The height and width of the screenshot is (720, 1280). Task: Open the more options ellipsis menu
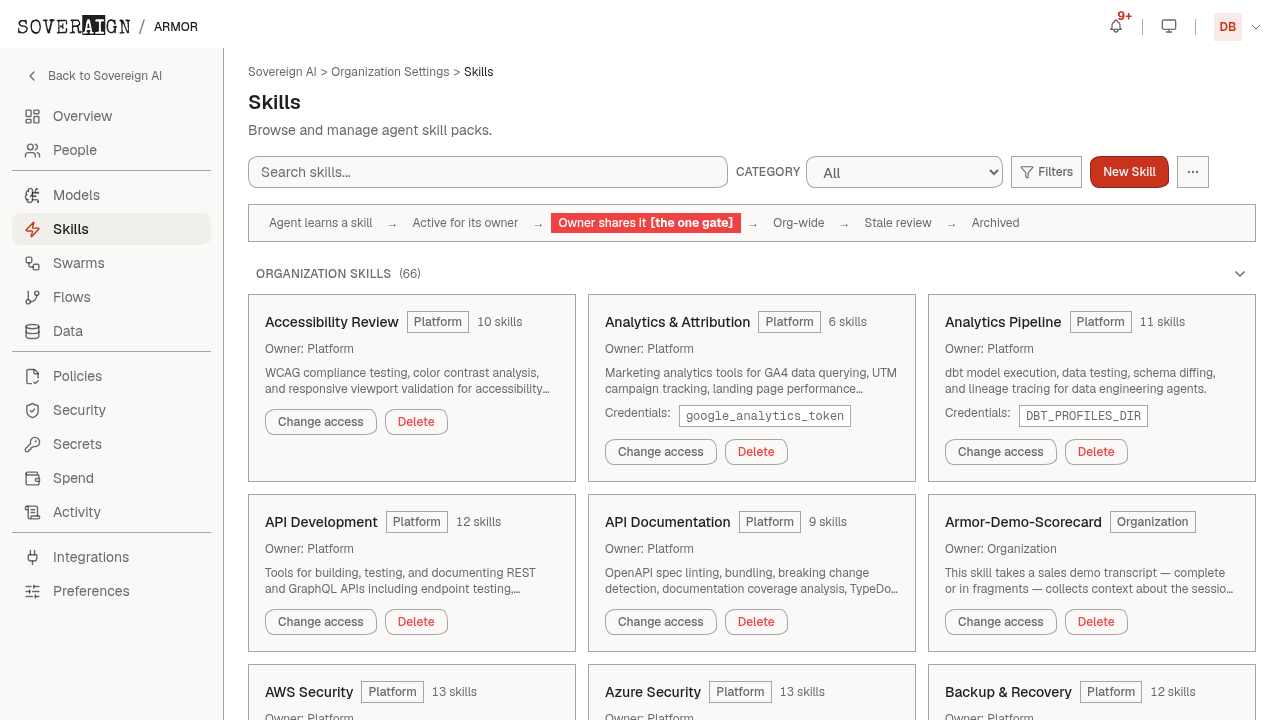1193,172
